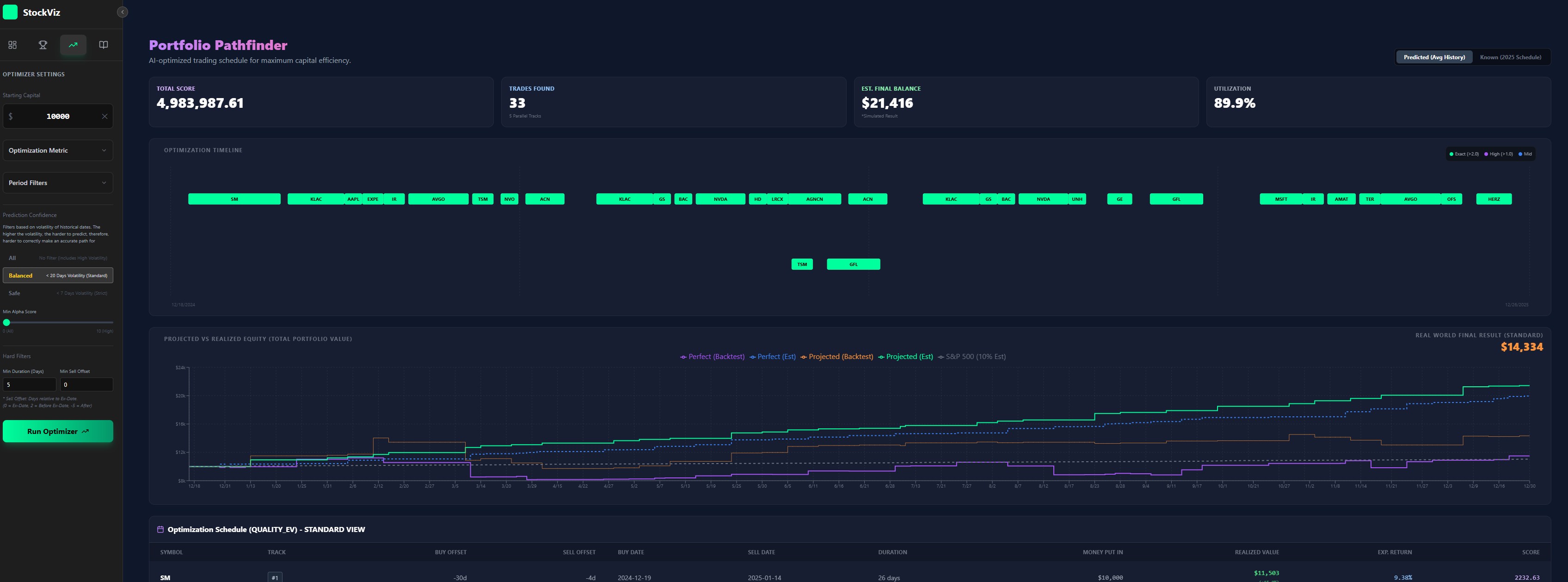Collapse the sidebar with arrow button
The height and width of the screenshot is (582, 1568).
coord(123,12)
